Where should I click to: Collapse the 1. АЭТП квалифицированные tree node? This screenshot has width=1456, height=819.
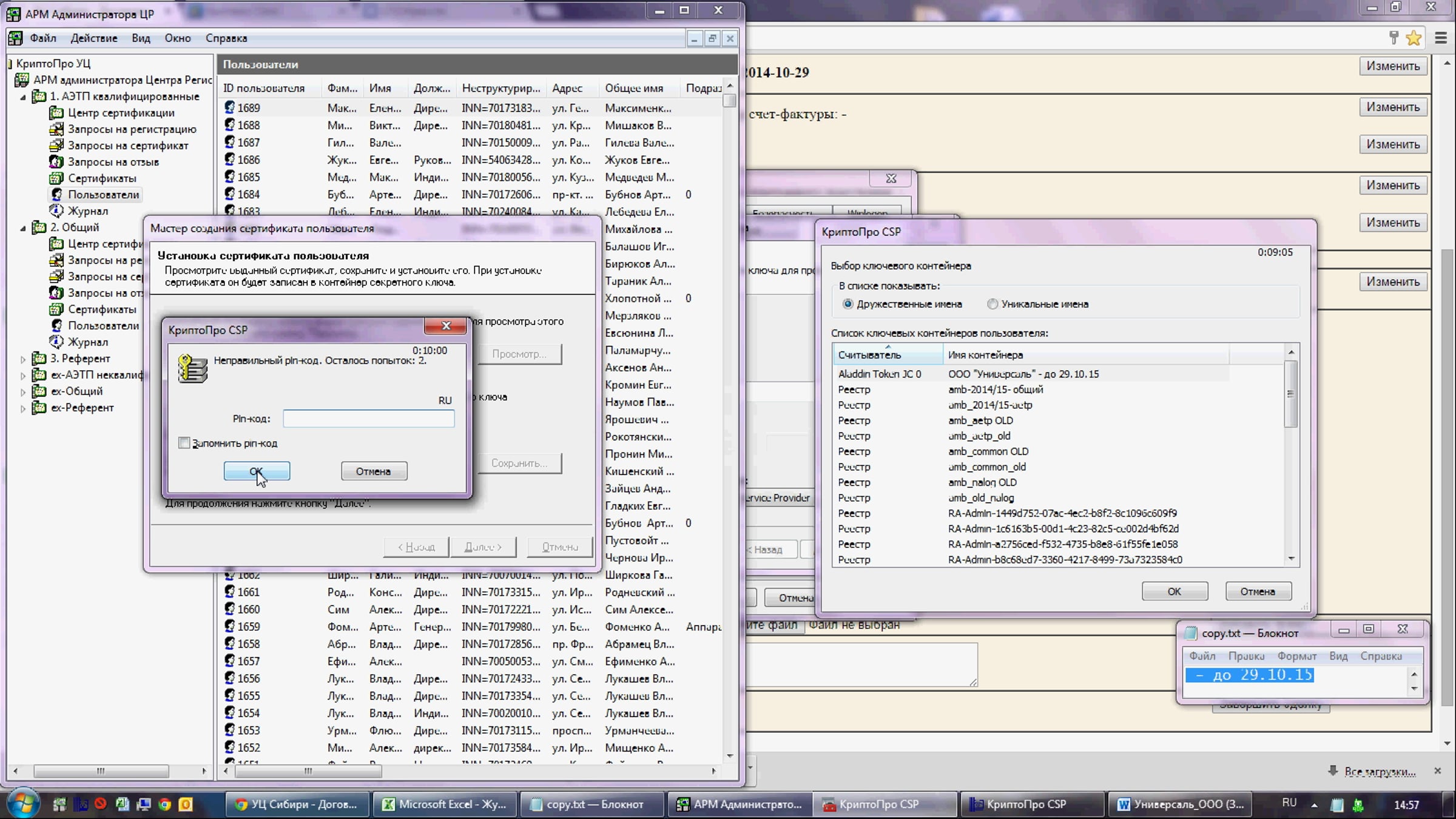tap(23, 97)
